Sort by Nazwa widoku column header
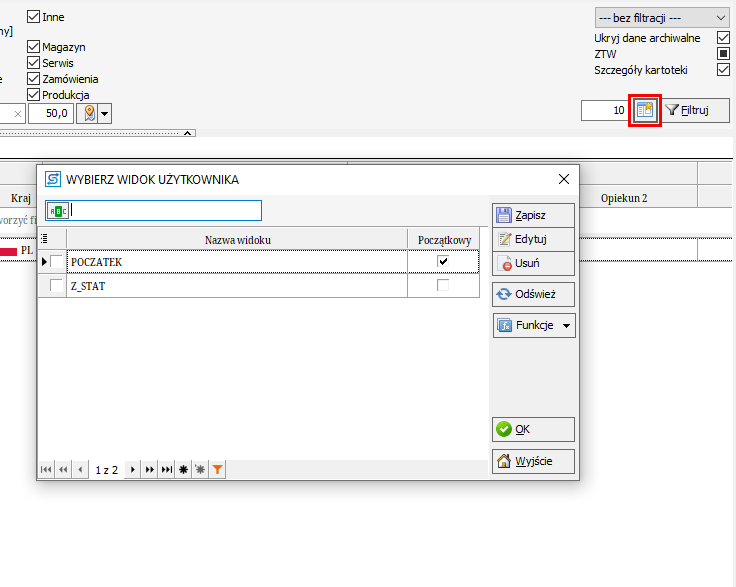The image size is (736, 587). coord(237,239)
